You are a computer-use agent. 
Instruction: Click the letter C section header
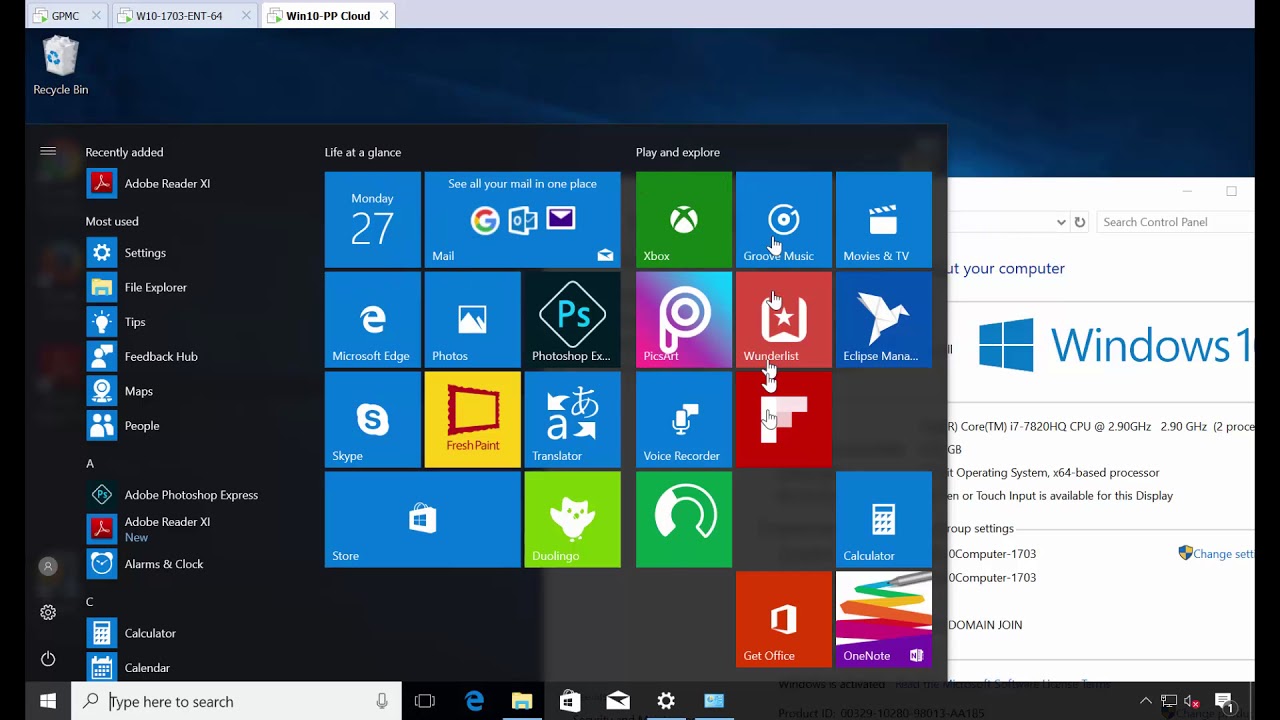click(90, 602)
